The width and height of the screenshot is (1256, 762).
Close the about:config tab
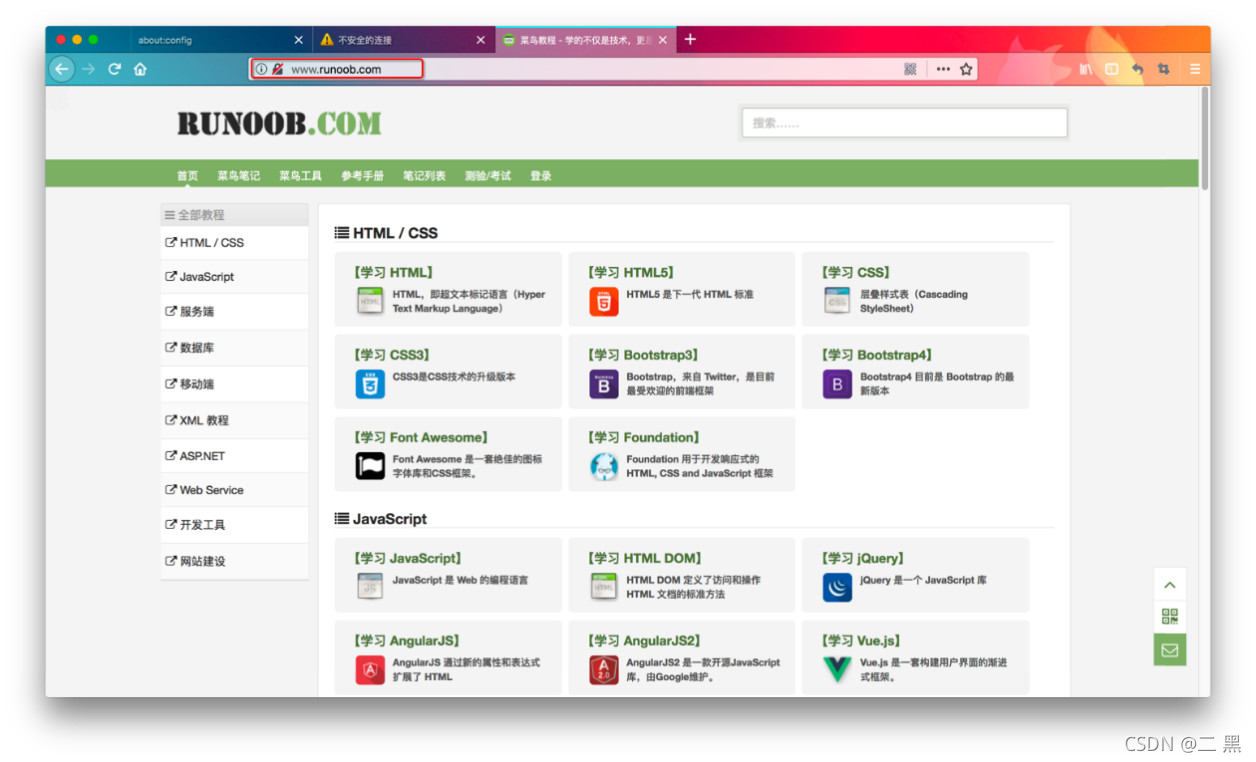(298, 40)
